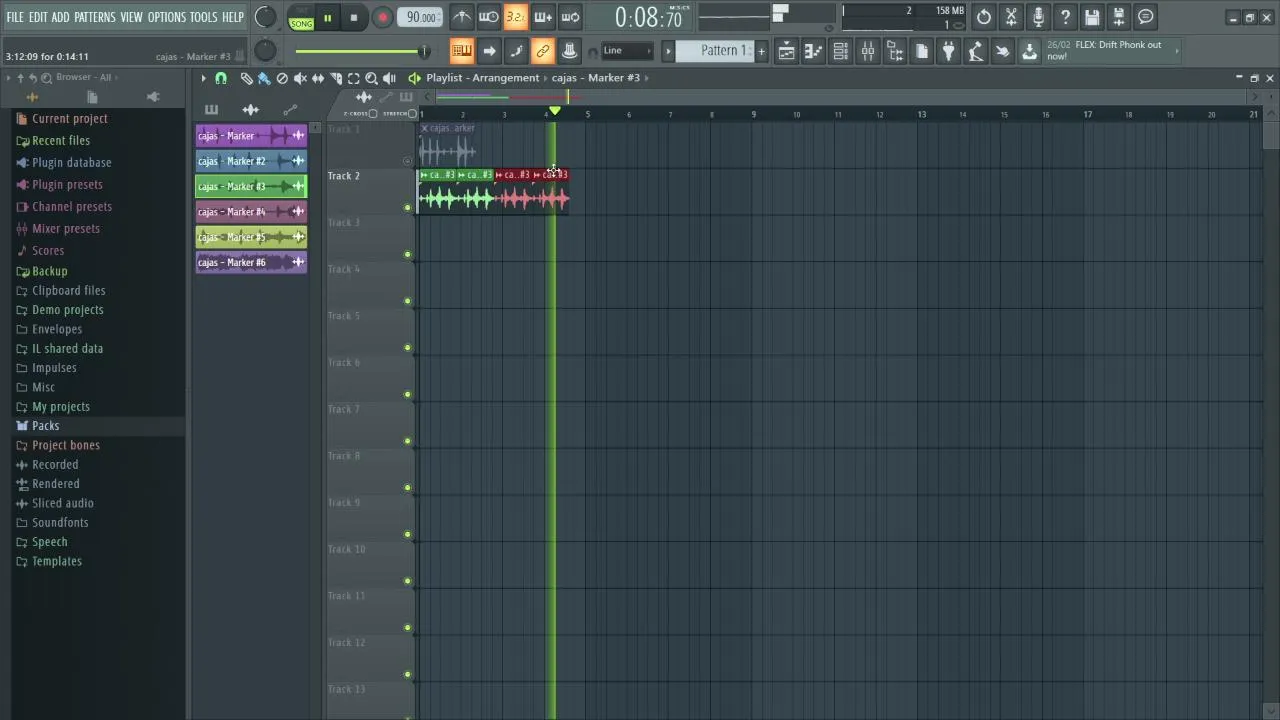This screenshot has height=720, width=1280.
Task: Open the Mixer view
Action: 868,51
